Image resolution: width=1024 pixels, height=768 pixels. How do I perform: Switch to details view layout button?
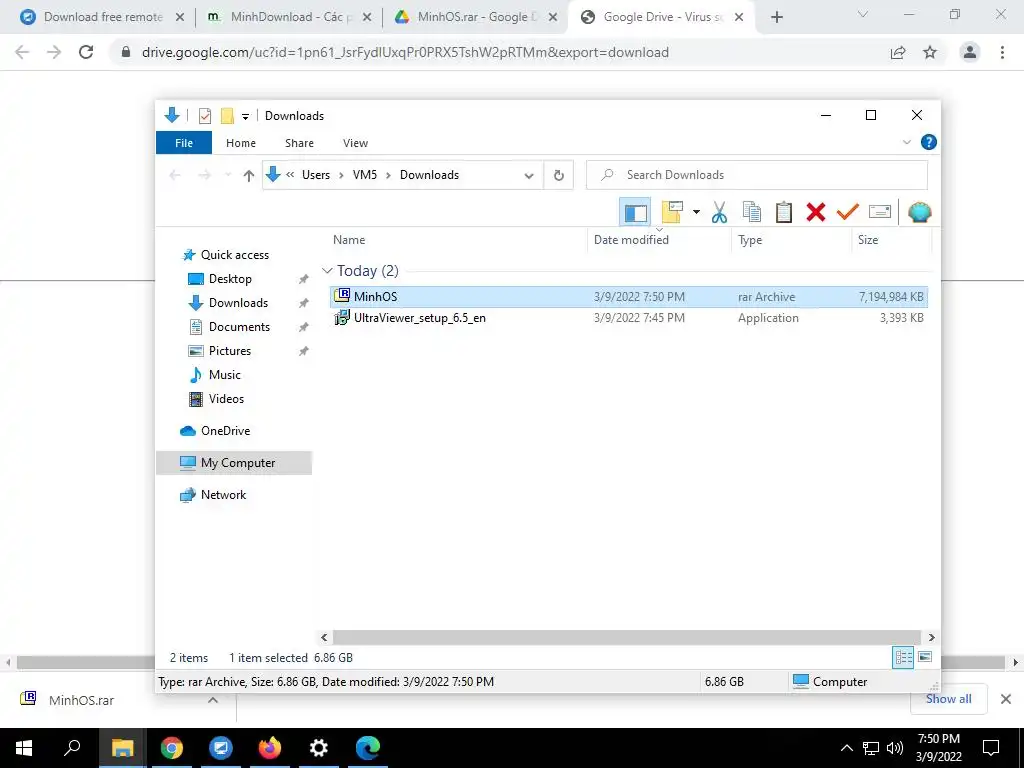903,658
